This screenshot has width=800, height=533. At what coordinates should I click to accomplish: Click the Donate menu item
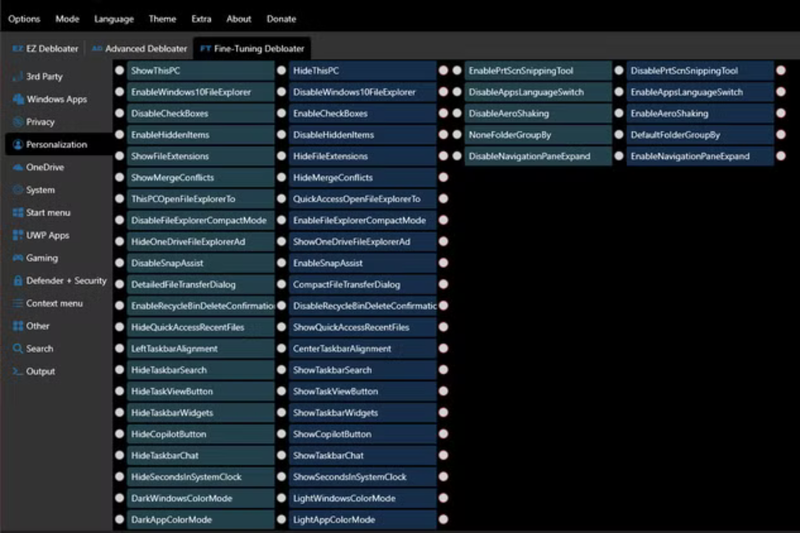[281, 18]
